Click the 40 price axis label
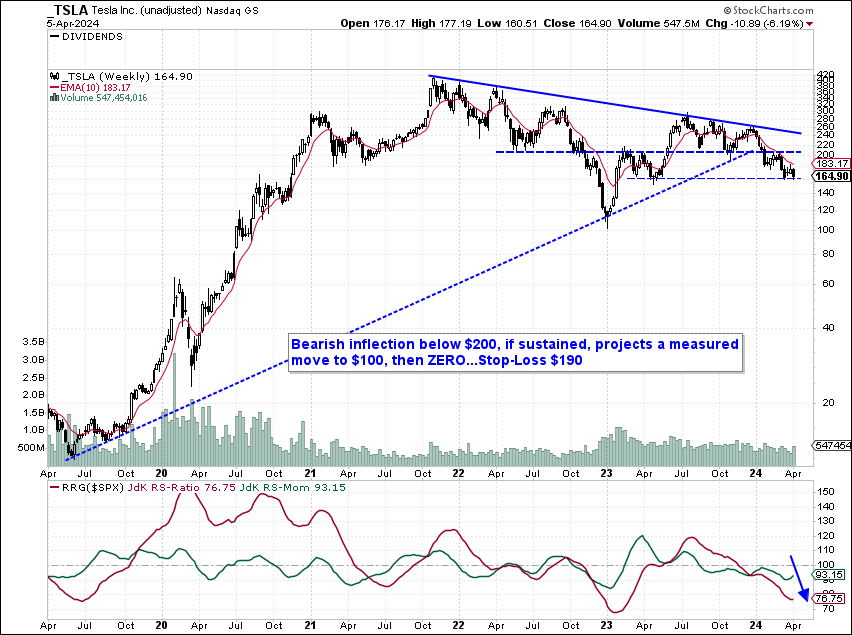Screen dimensions: 852x635 (x=828, y=328)
